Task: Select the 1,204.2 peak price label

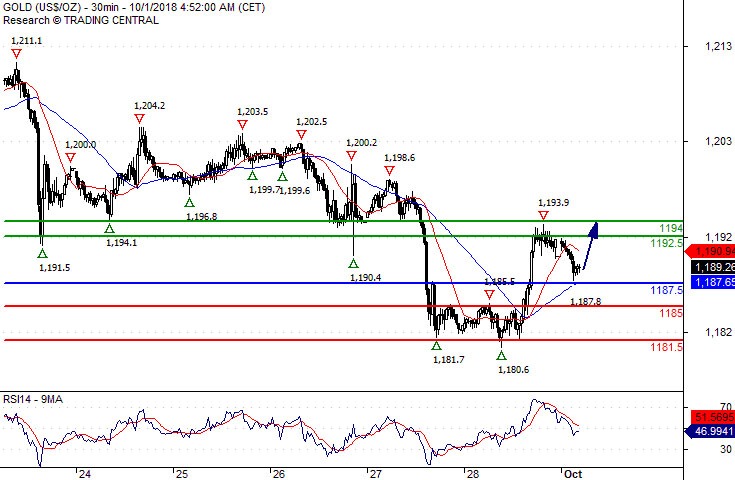Action: (x=150, y=105)
